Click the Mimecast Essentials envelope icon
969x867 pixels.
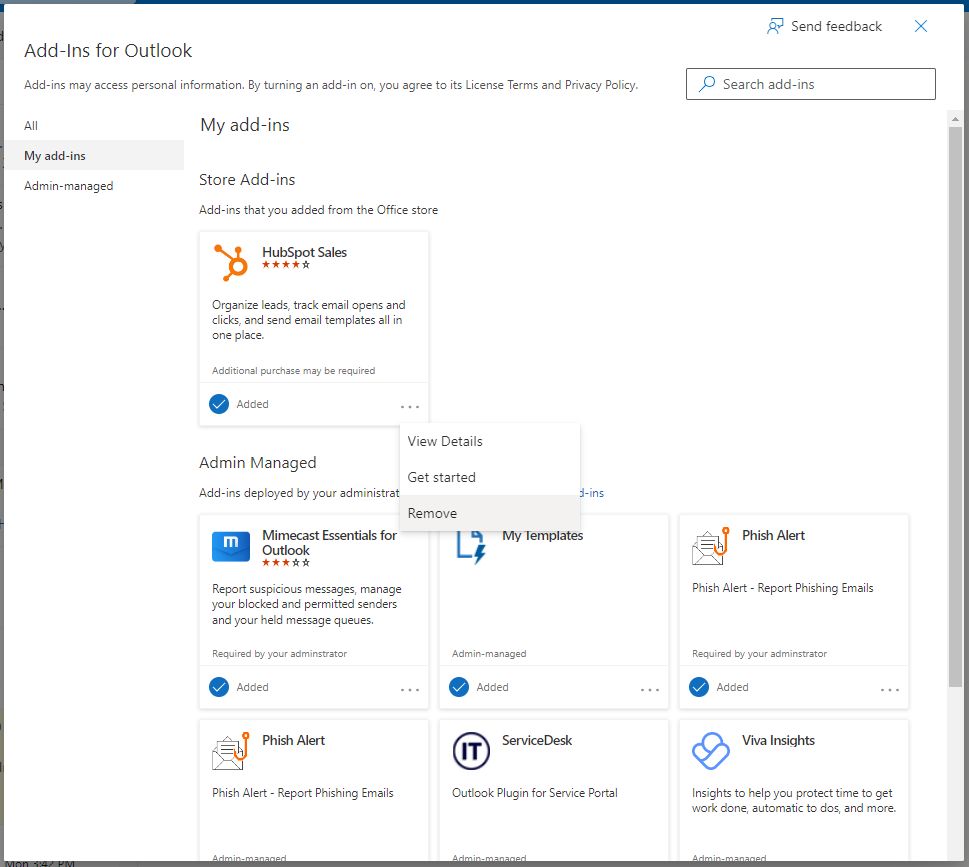[231, 547]
